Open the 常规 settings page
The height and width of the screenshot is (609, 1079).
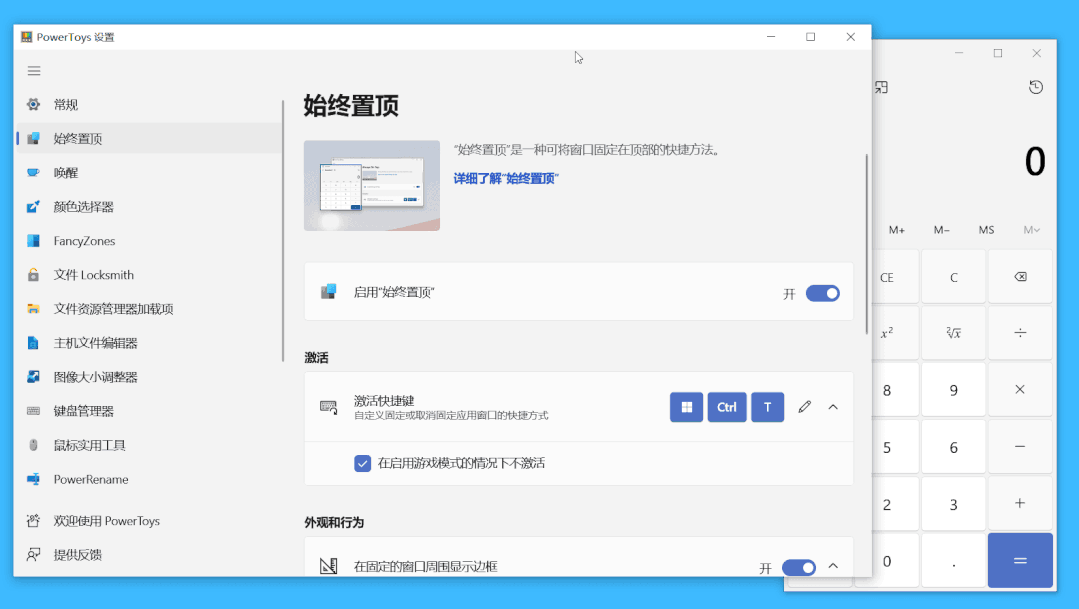[x=148, y=105]
